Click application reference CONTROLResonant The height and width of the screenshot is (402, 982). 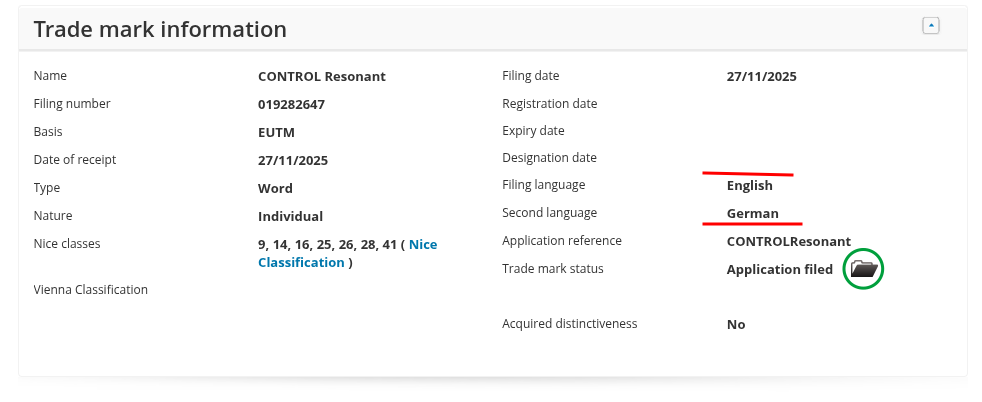[788, 241]
